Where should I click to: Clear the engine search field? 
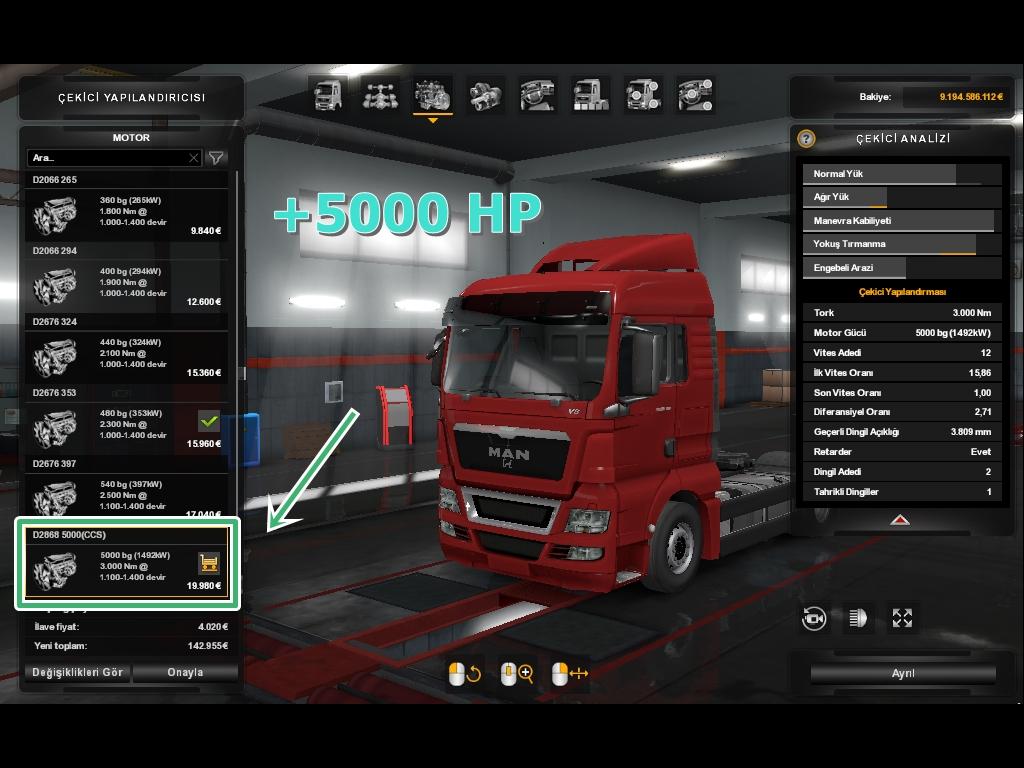click(193, 157)
